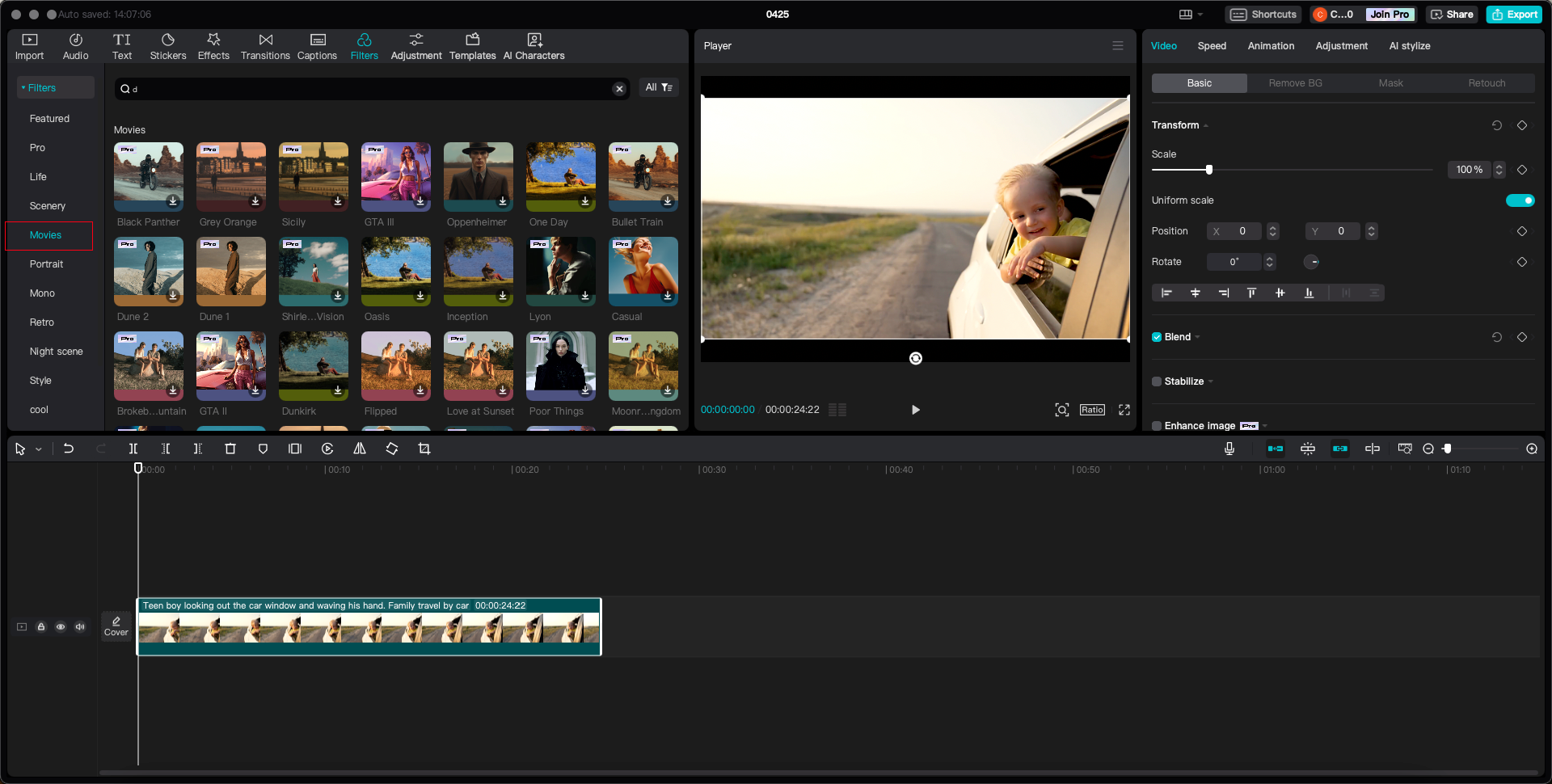This screenshot has width=1552, height=784.
Task: Select the Crop tool in timeline toolbar
Action: point(424,449)
